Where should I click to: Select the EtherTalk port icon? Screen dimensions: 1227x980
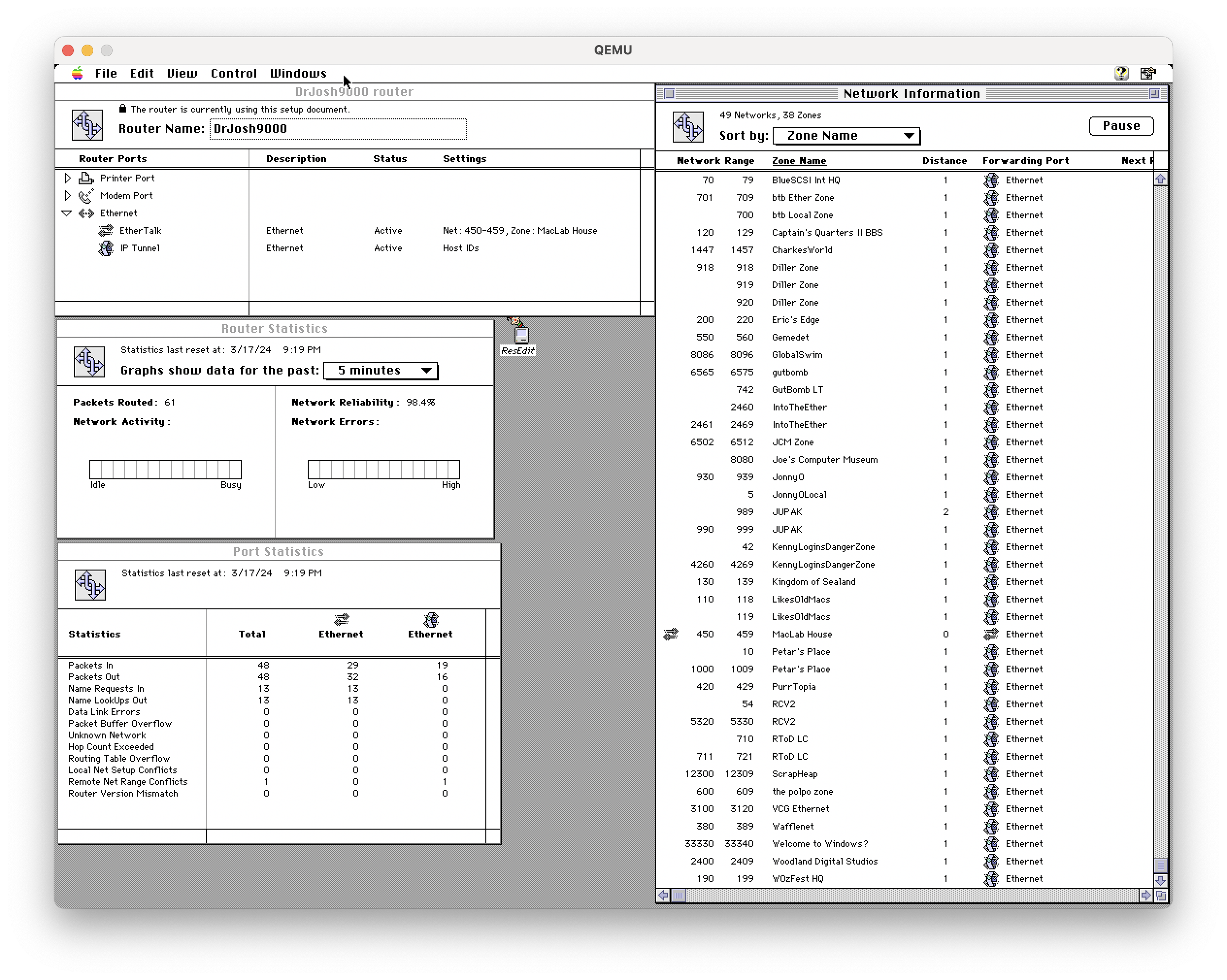tap(106, 230)
